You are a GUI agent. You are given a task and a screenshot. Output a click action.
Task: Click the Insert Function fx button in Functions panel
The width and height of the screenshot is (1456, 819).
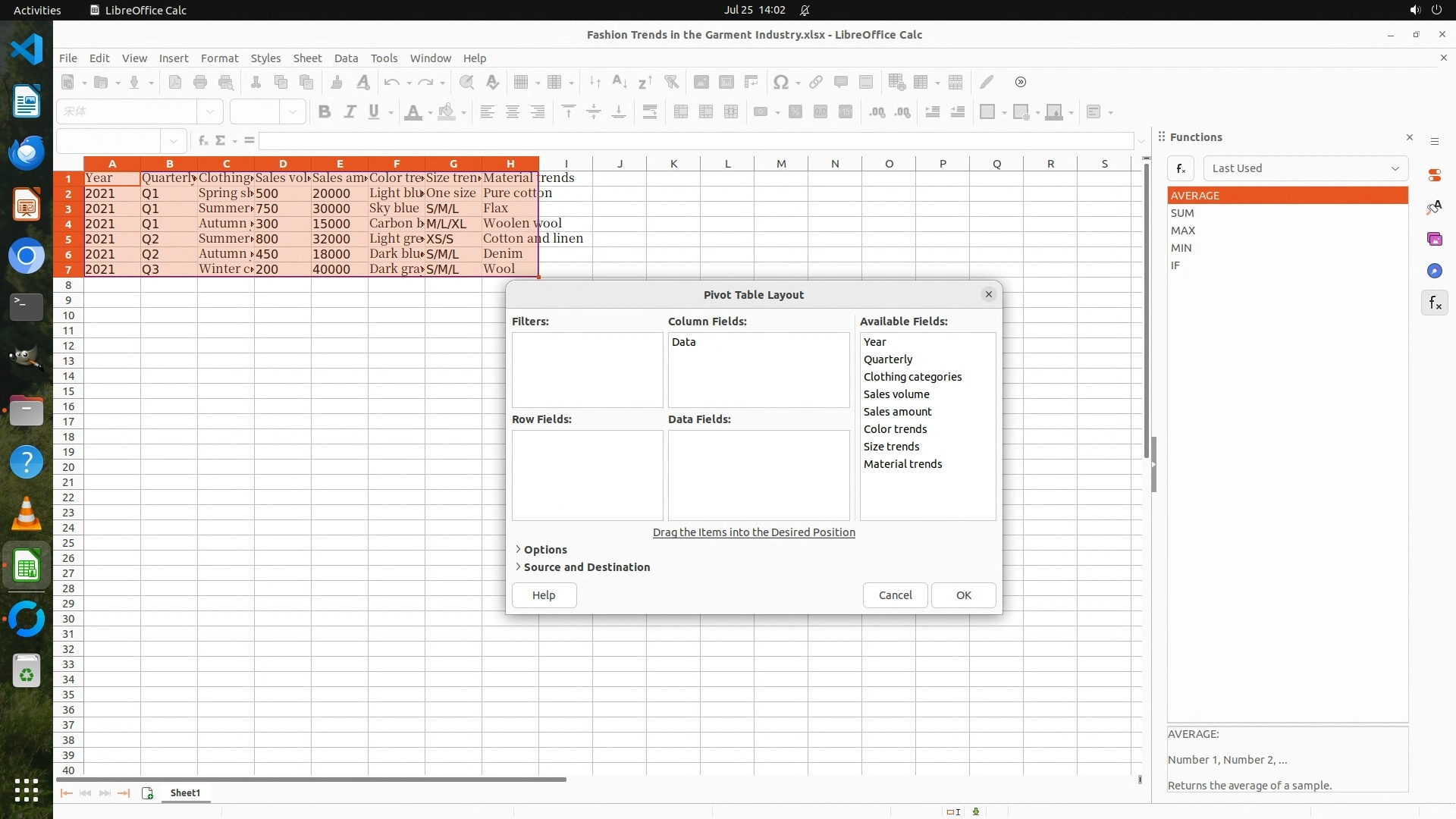point(1181,168)
